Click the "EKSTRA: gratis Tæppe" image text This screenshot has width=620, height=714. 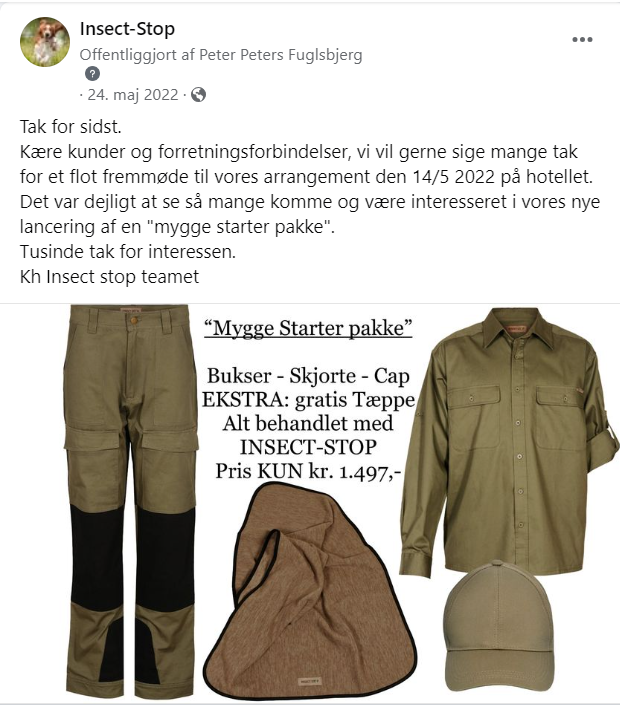[308, 399]
